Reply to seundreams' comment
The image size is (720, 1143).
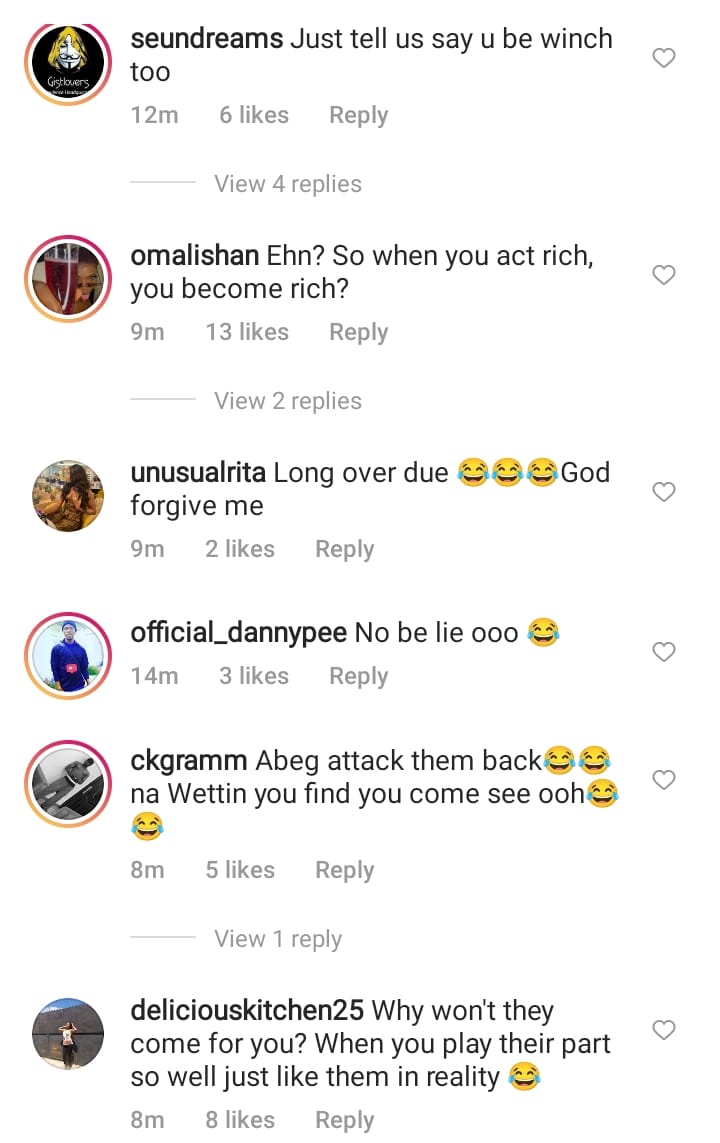[358, 116]
